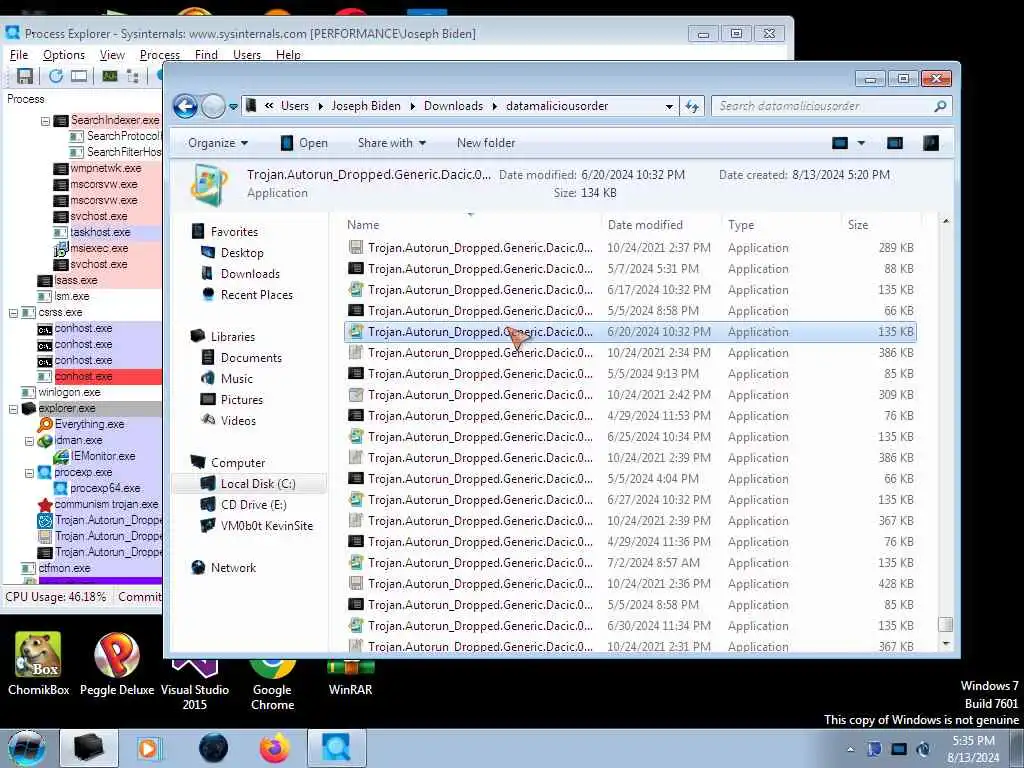Click Users in the breadcrumb path

click(x=295, y=106)
